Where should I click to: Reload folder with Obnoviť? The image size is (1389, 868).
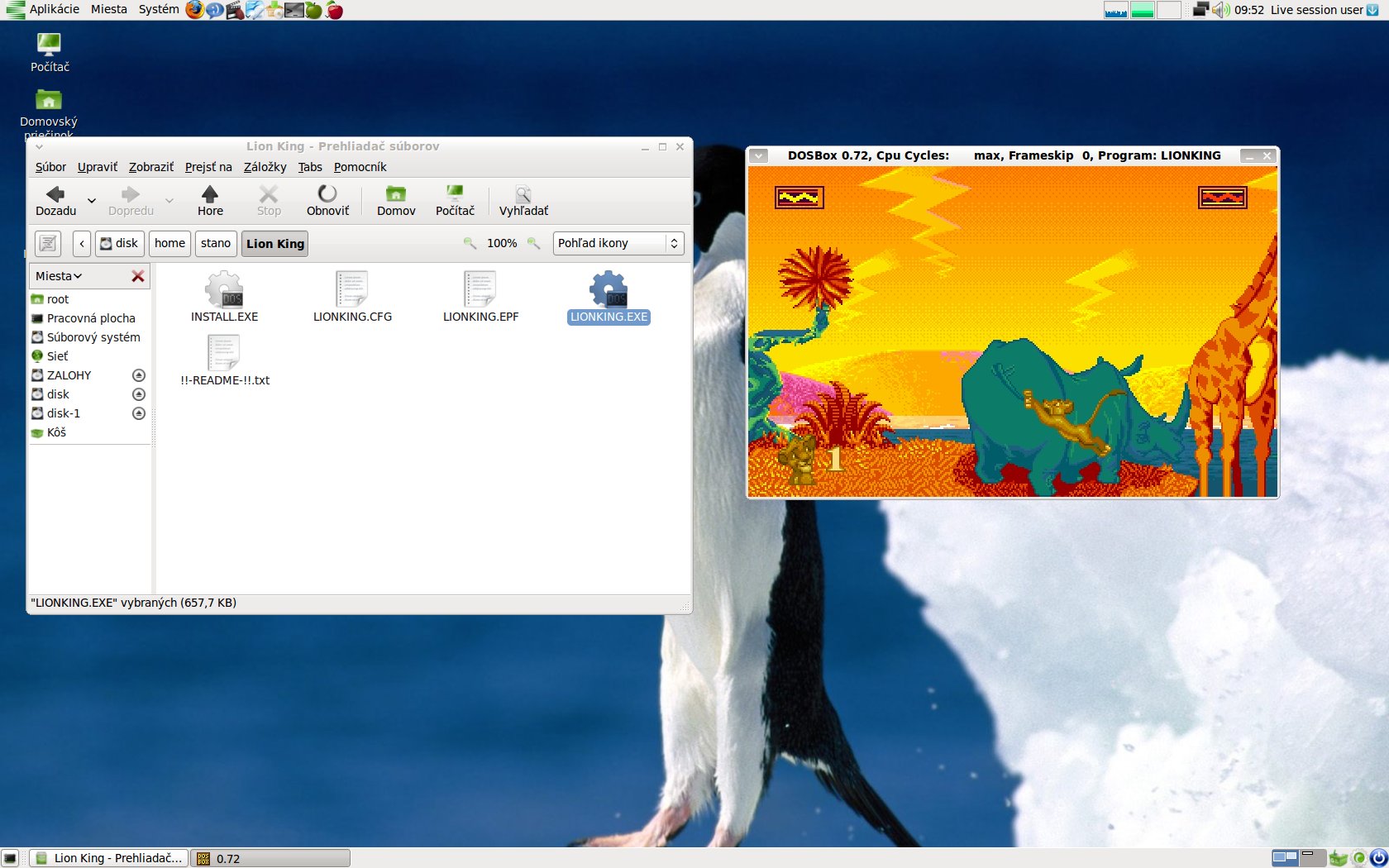point(327,200)
